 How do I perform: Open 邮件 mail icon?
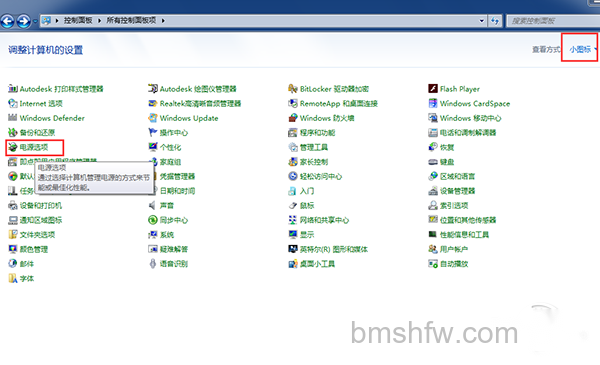click(13, 264)
